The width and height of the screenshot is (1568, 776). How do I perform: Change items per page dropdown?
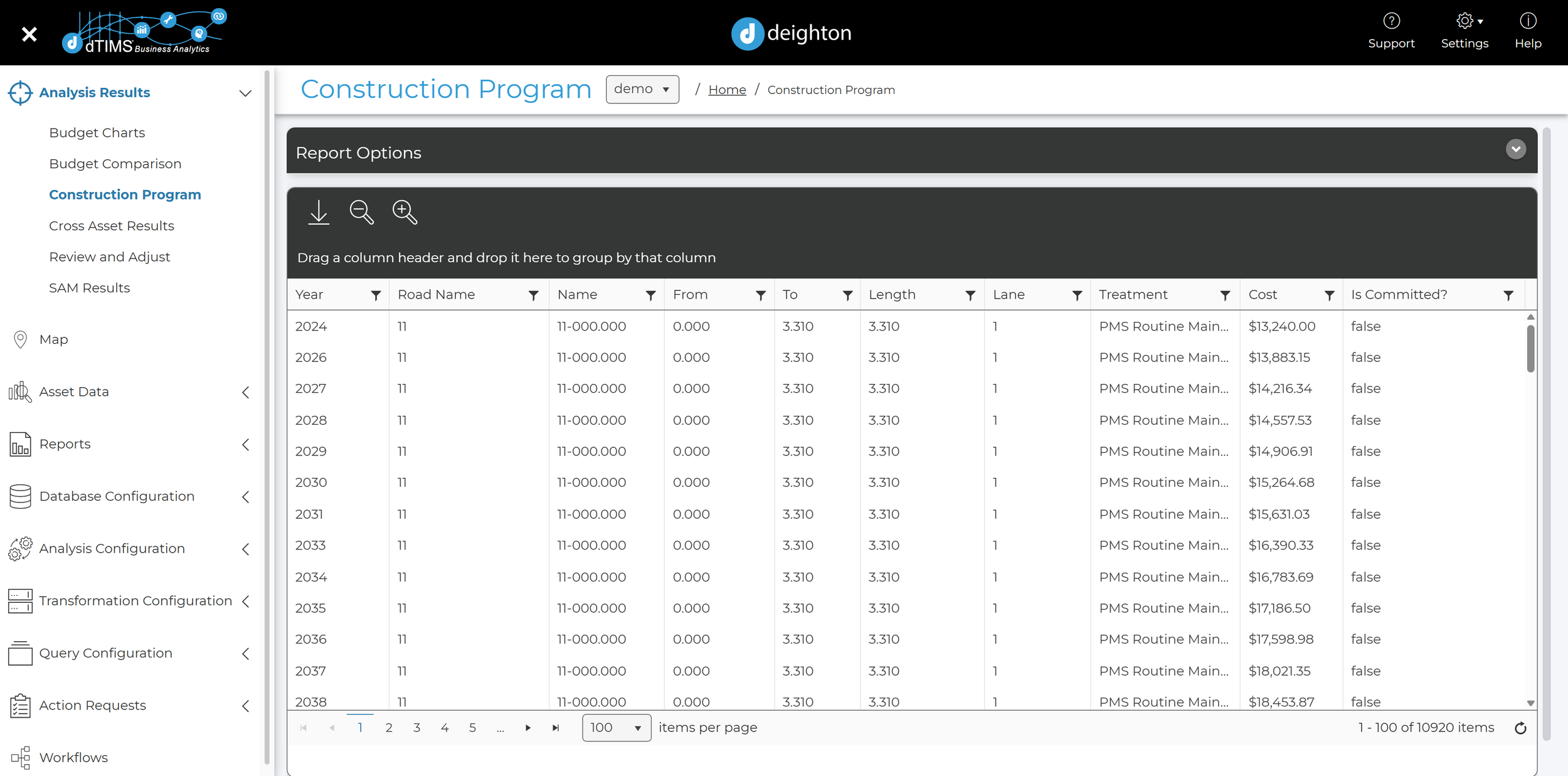coord(616,728)
